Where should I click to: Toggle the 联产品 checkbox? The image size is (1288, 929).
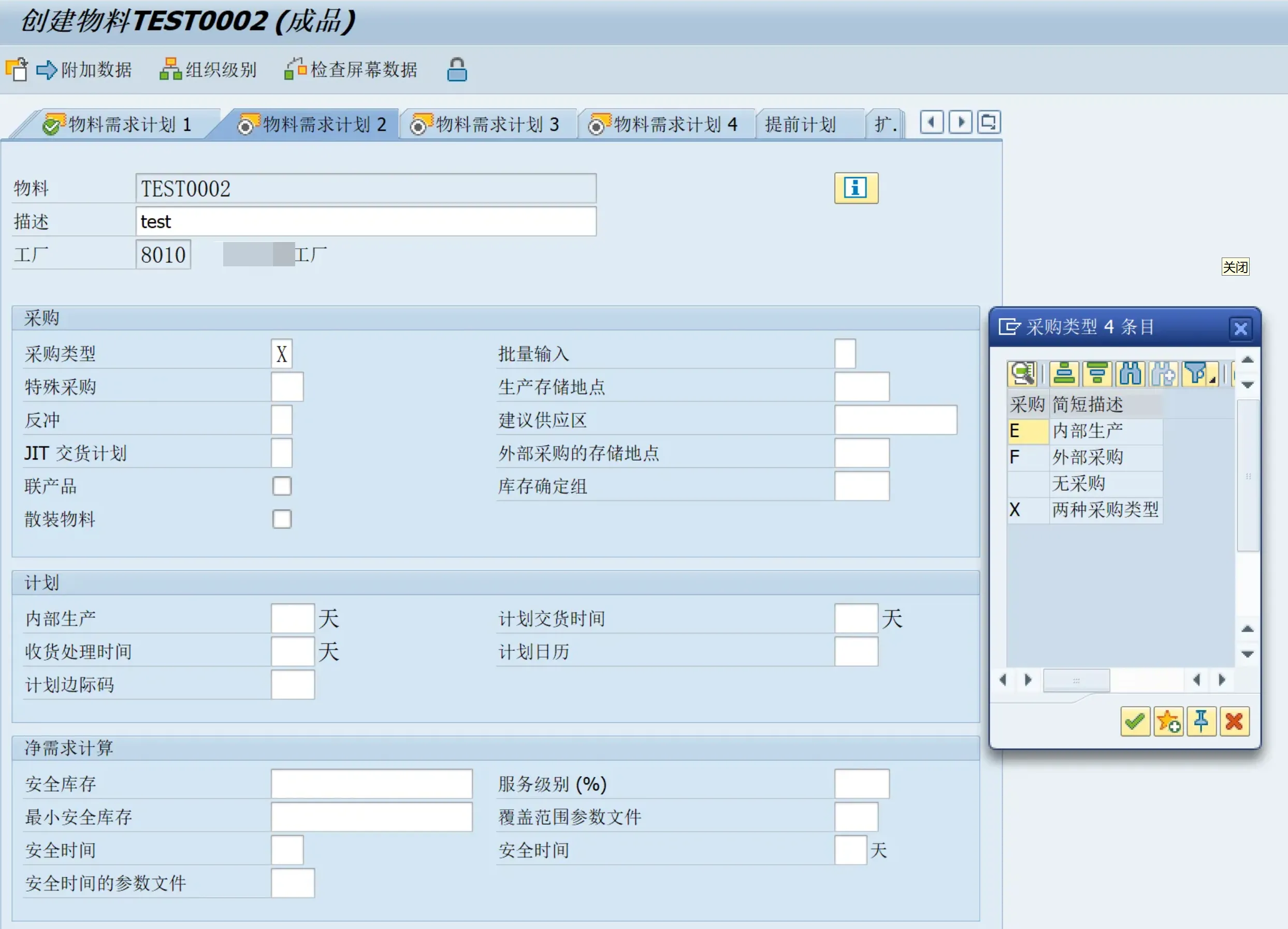[x=282, y=486]
